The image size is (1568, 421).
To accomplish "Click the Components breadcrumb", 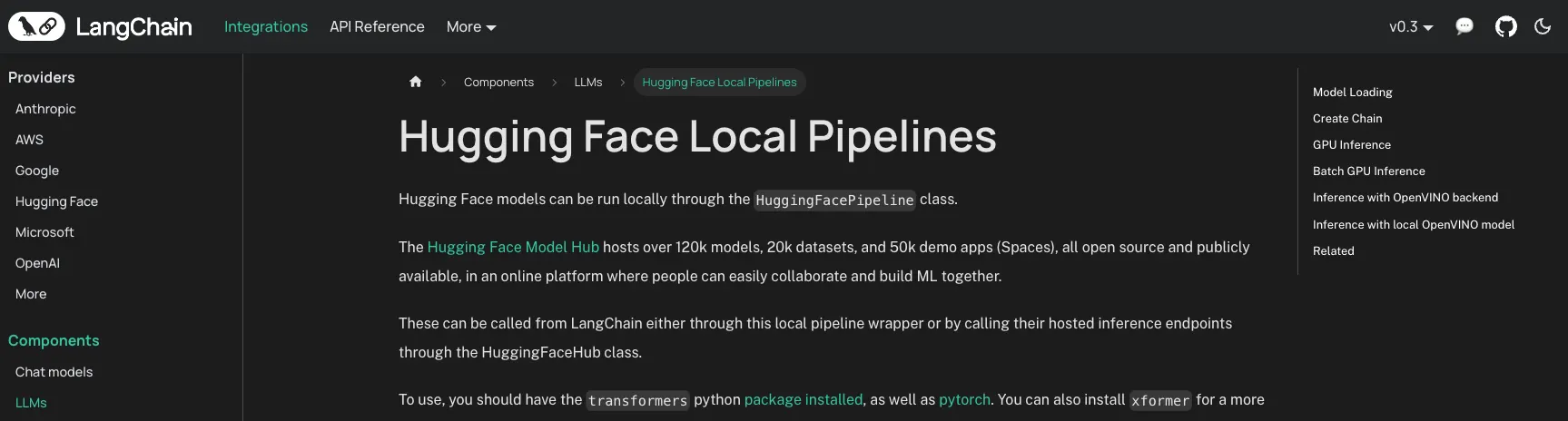I will tap(498, 82).
